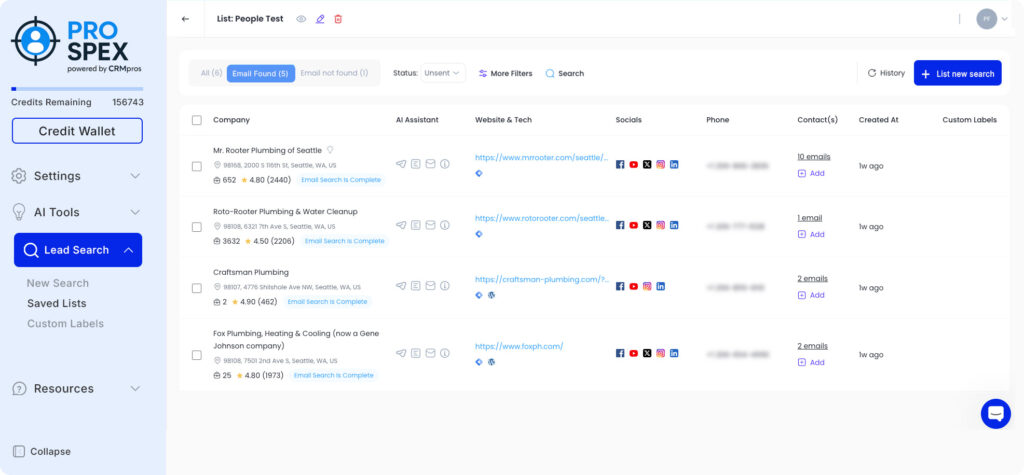Check the Craftsman Plumbing row checkbox
This screenshot has width=1024, height=475.
(x=197, y=287)
